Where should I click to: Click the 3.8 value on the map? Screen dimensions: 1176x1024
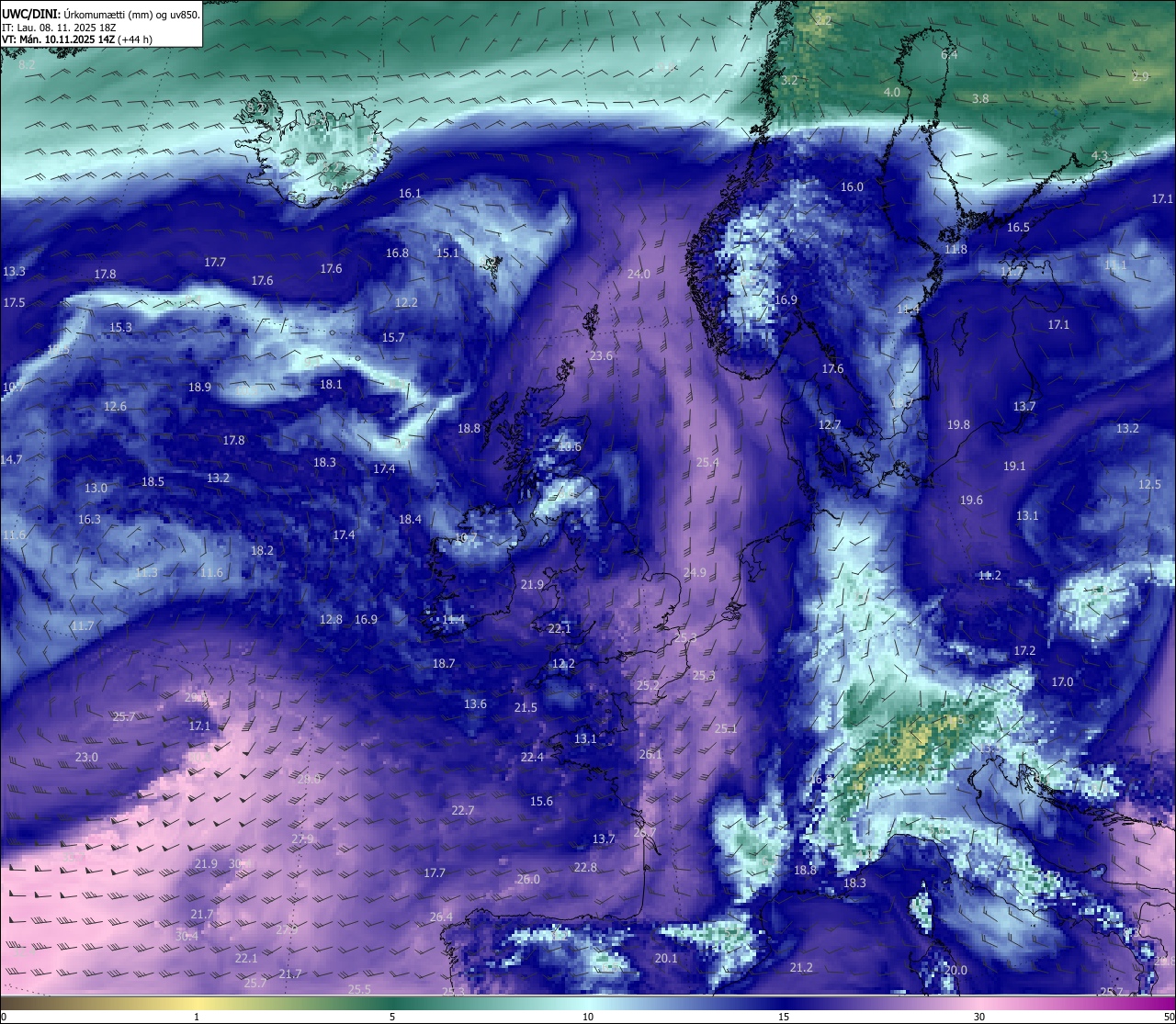click(x=980, y=98)
